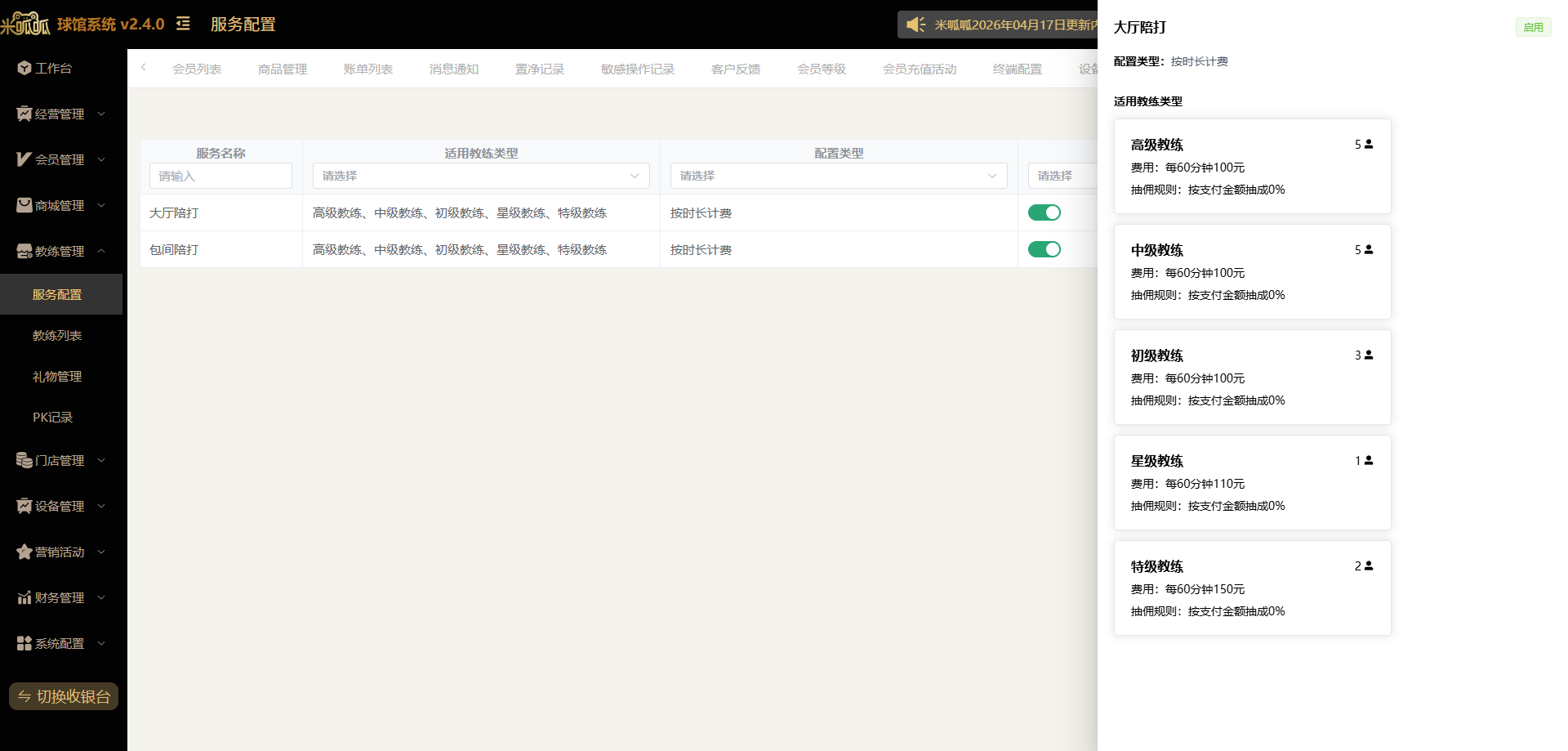This screenshot has height=751, width=1568.
Task: Click person icon on 高级教练 card
Action: pyautogui.click(x=1369, y=144)
